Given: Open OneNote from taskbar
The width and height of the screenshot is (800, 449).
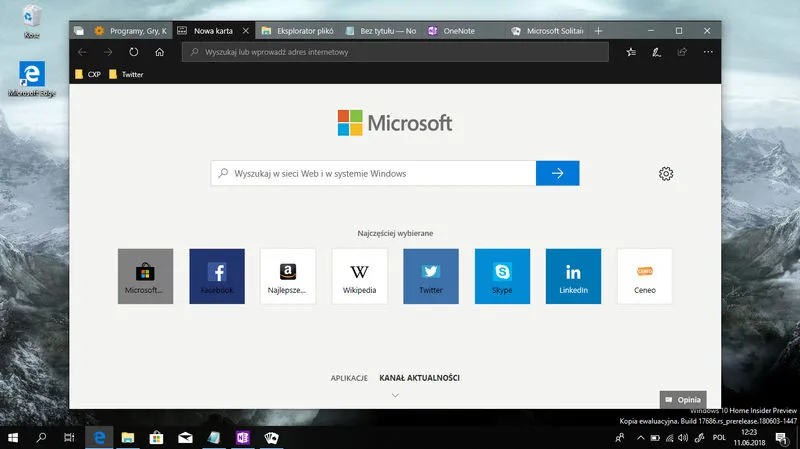Looking at the screenshot, I should click(x=243, y=438).
